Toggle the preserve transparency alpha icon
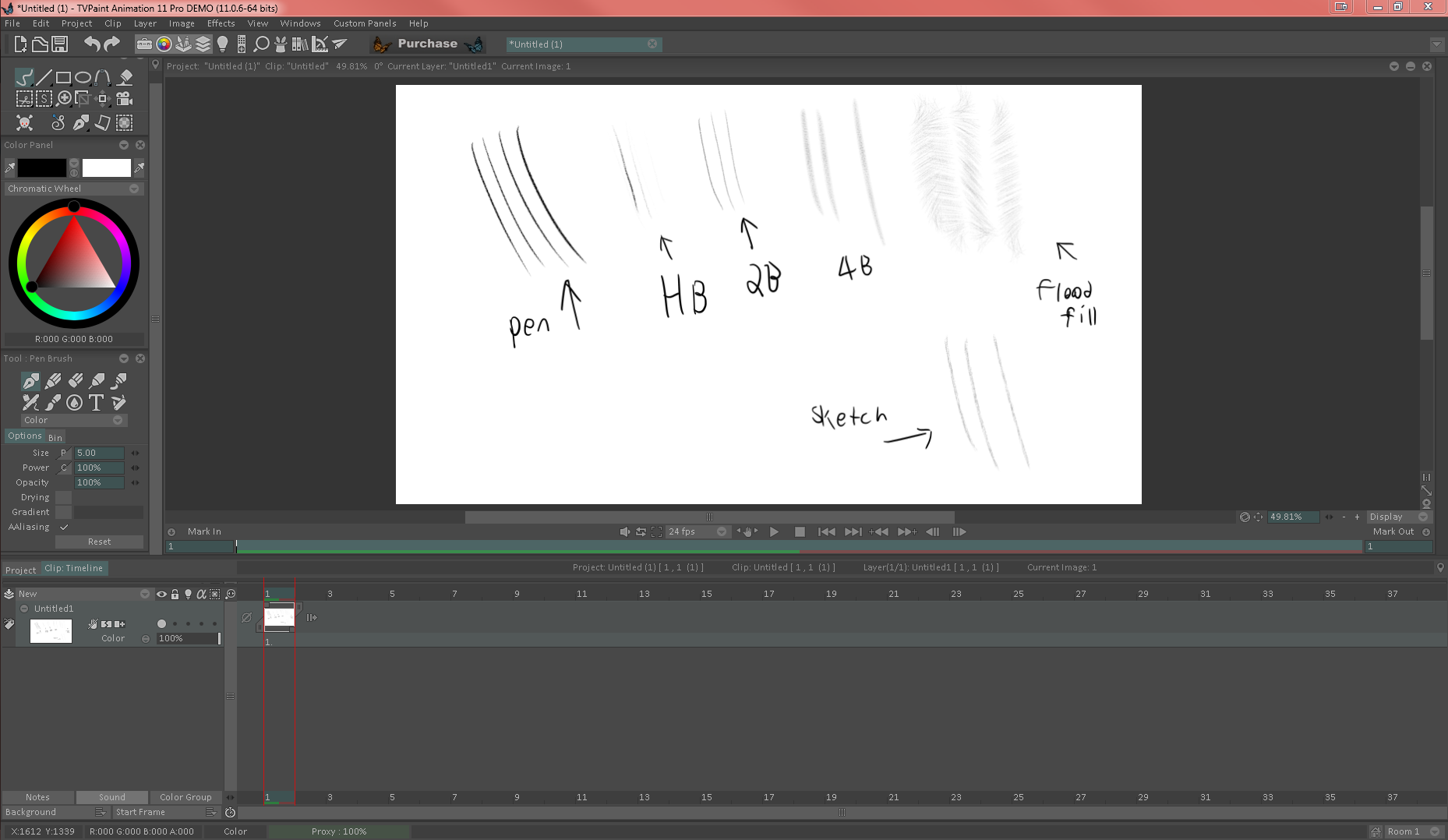Image resolution: width=1448 pixels, height=840 pixels. click(x=201, y=594)
